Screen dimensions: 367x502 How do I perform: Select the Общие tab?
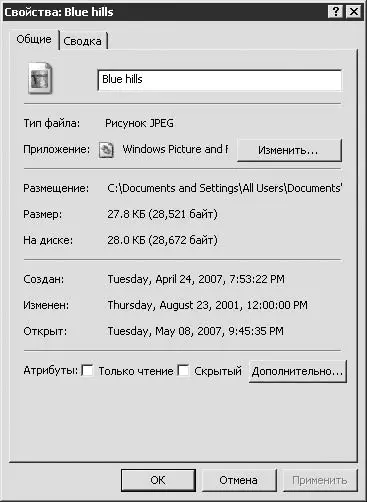click(x=34, y=39)
